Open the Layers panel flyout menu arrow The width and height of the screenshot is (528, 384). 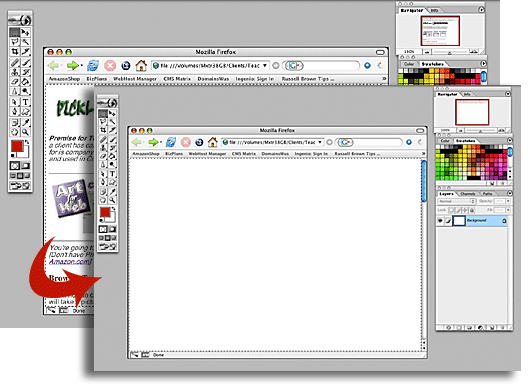509,193
